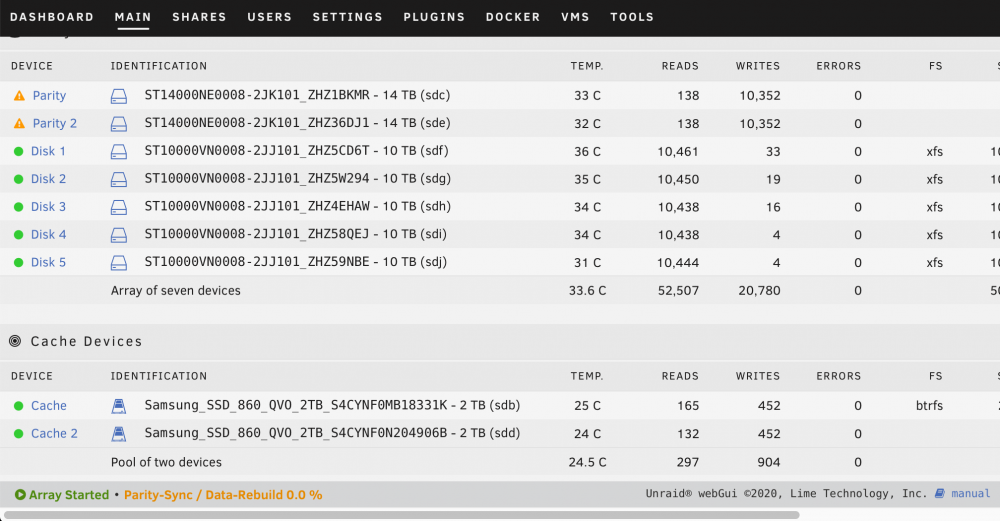Click the btrfs filesystem value for Cache

click(929, 406)
